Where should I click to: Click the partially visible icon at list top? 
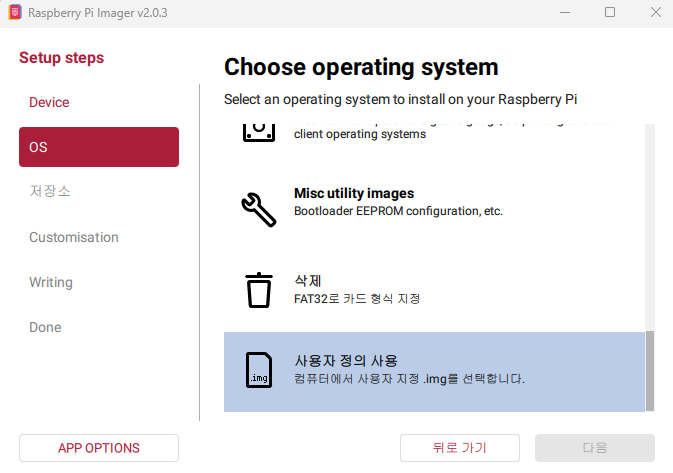pyautogui.click(x=259, y=131)
